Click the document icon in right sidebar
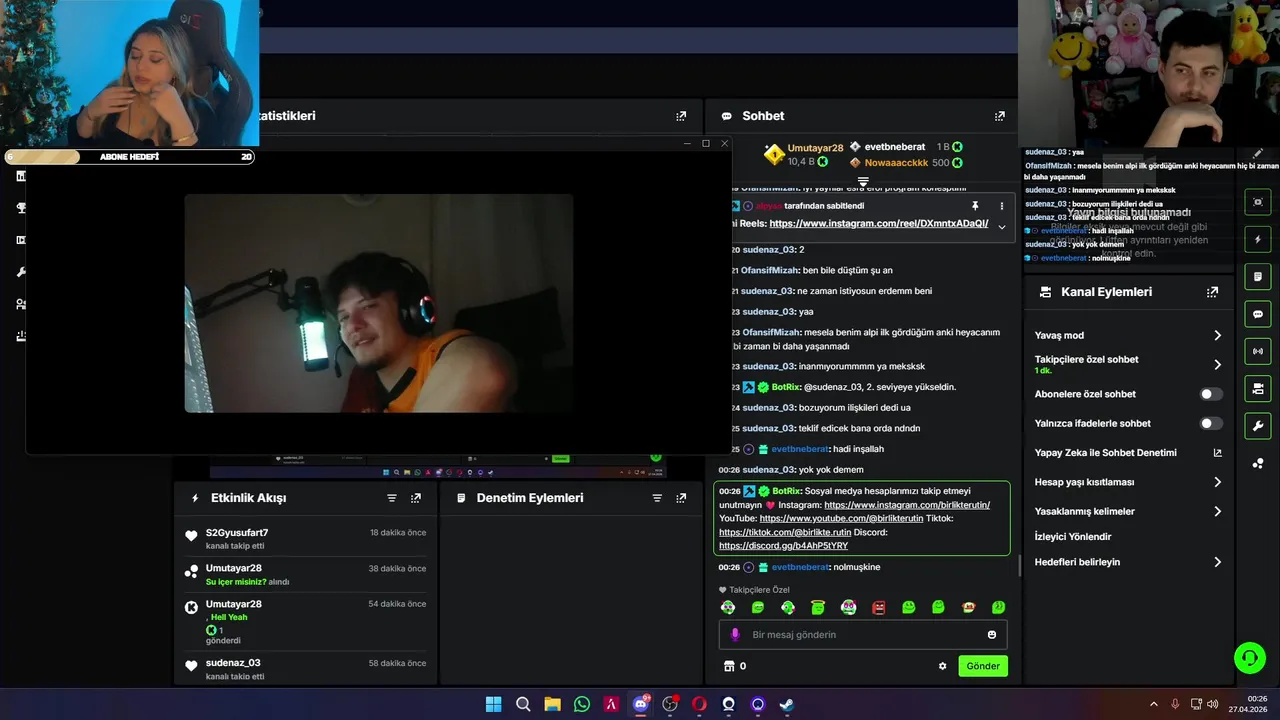This screenshot has width=1280, height=720. click(x=1258, y=277)
